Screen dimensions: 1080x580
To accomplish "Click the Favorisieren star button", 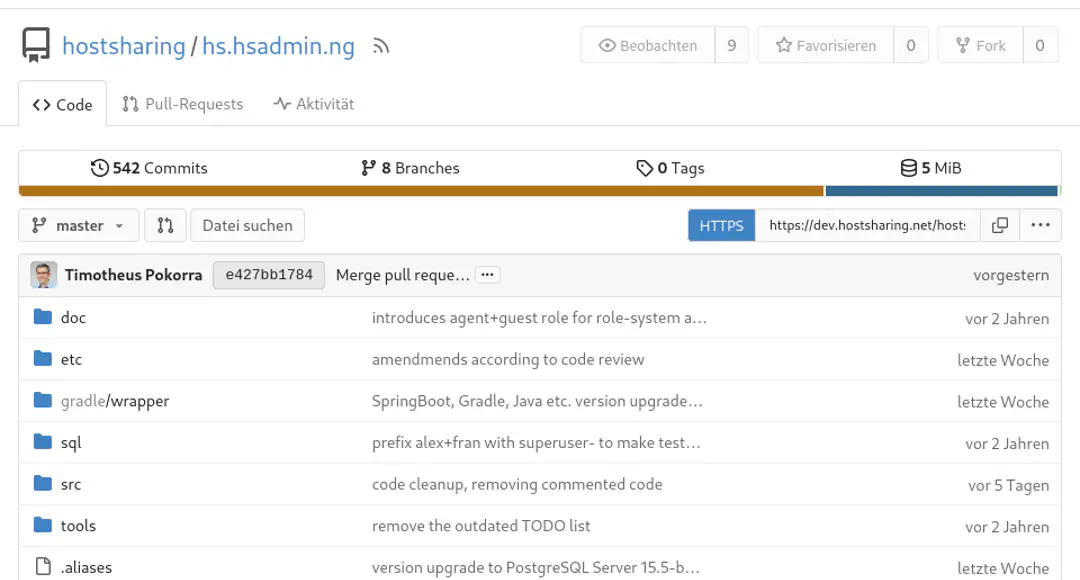I will pos(825,45).
